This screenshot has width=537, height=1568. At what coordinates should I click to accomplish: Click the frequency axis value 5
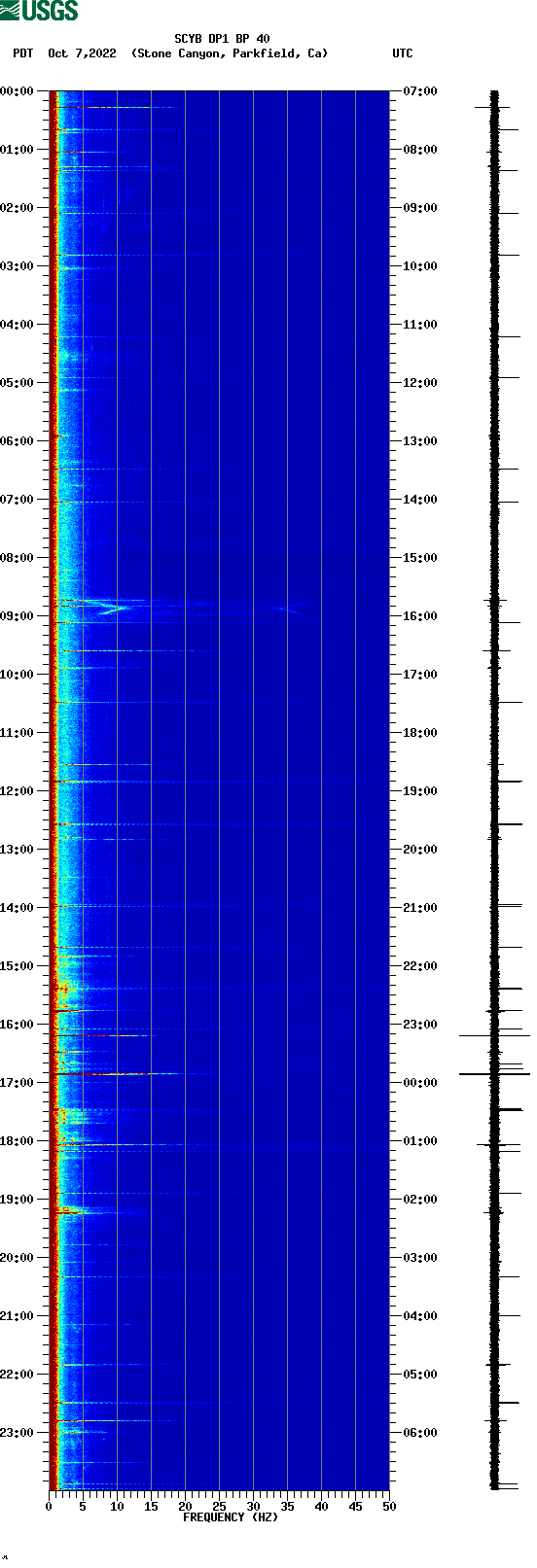click(83, 1507)
